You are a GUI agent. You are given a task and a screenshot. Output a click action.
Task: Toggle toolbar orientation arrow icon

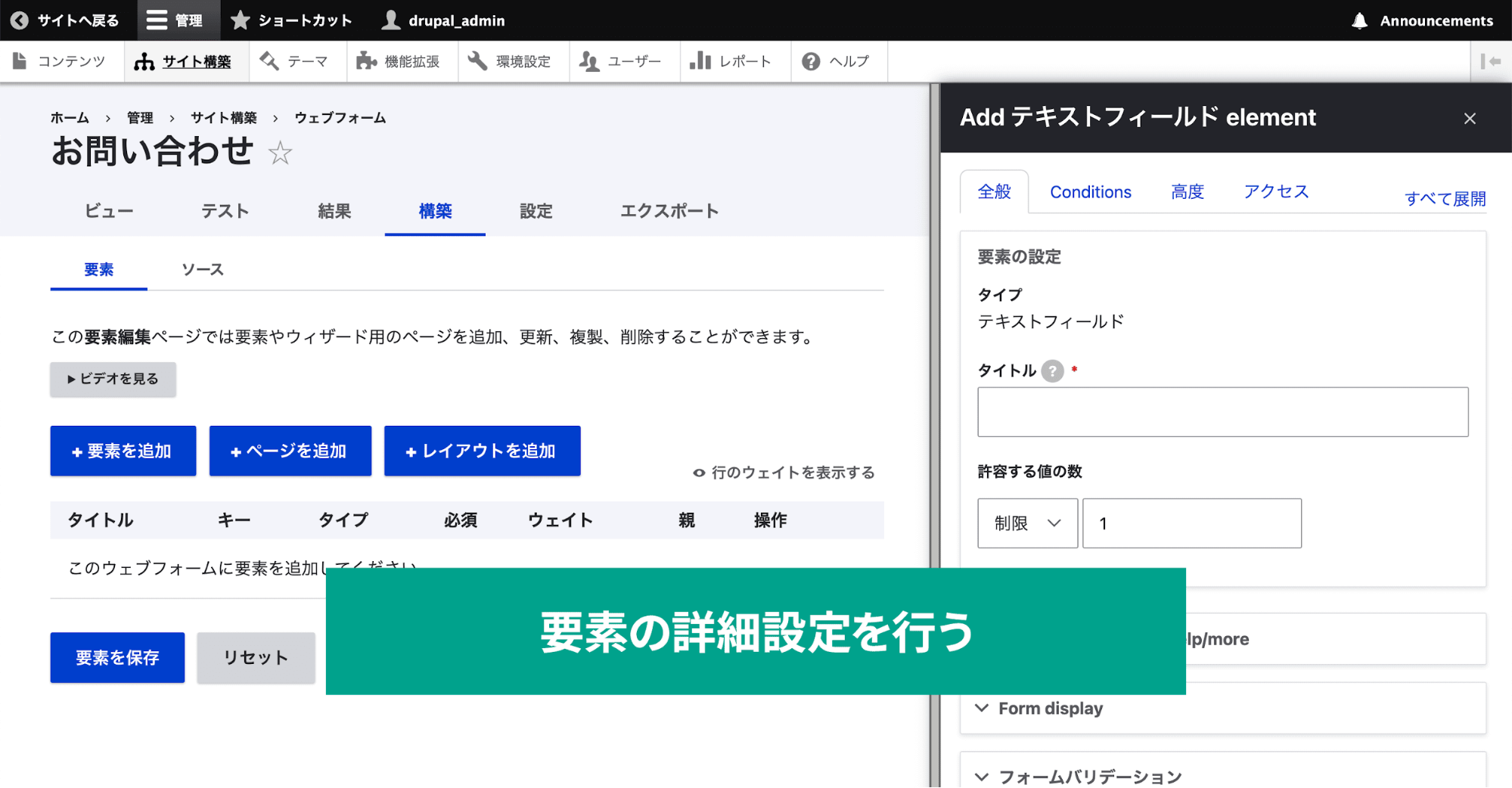1490,61
